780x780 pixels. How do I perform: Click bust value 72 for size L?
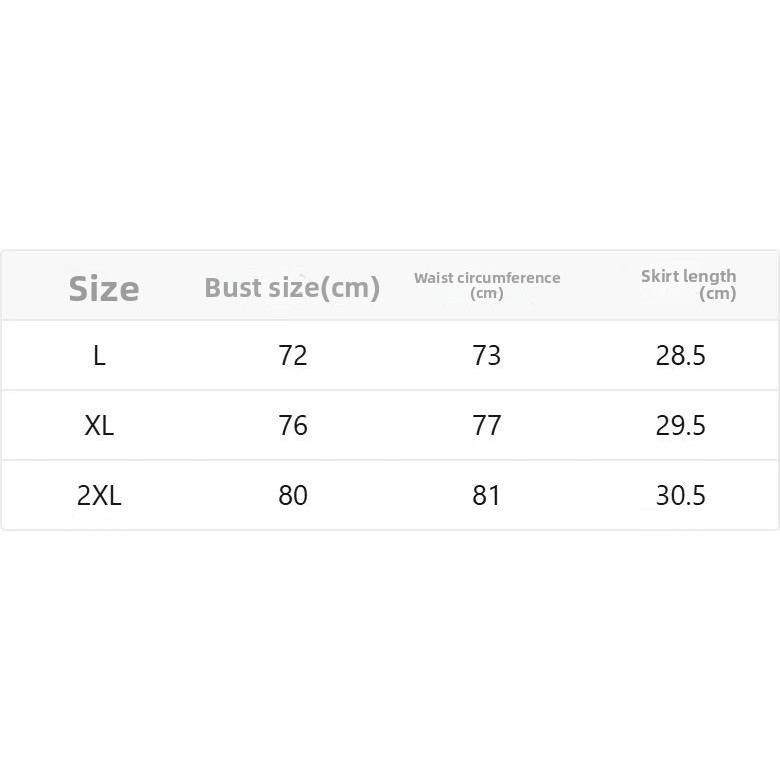coord(292,356)
